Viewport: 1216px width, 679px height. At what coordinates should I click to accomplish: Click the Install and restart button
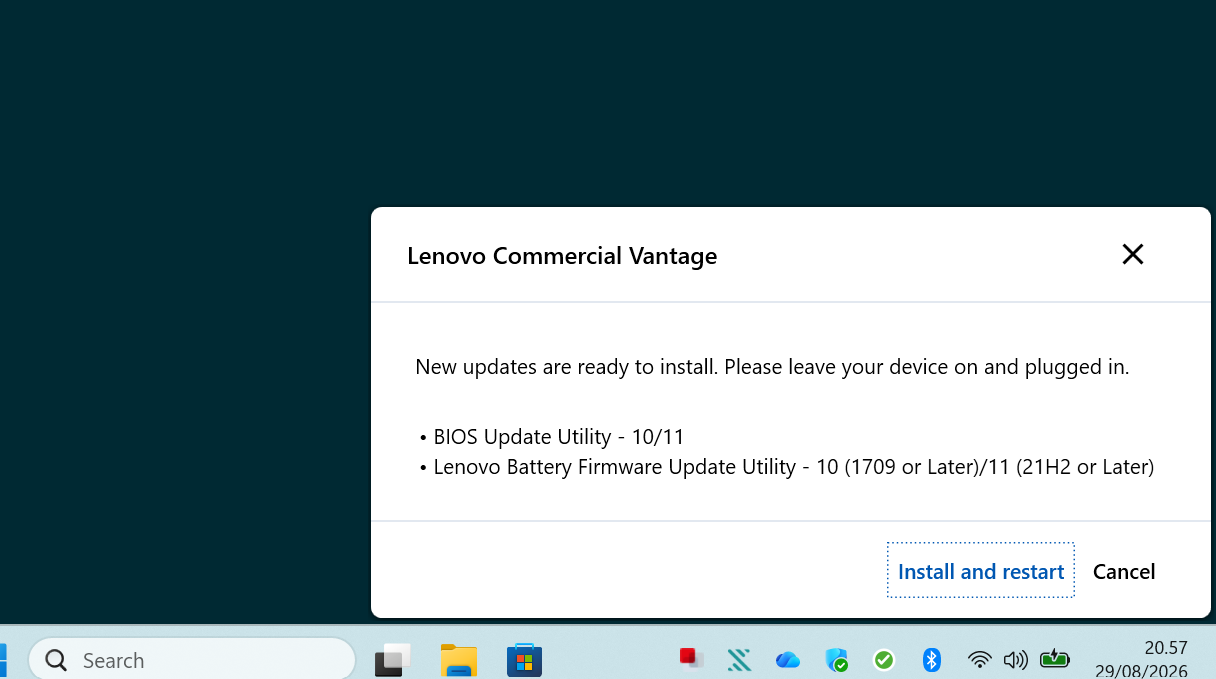(x=980, y=571)
